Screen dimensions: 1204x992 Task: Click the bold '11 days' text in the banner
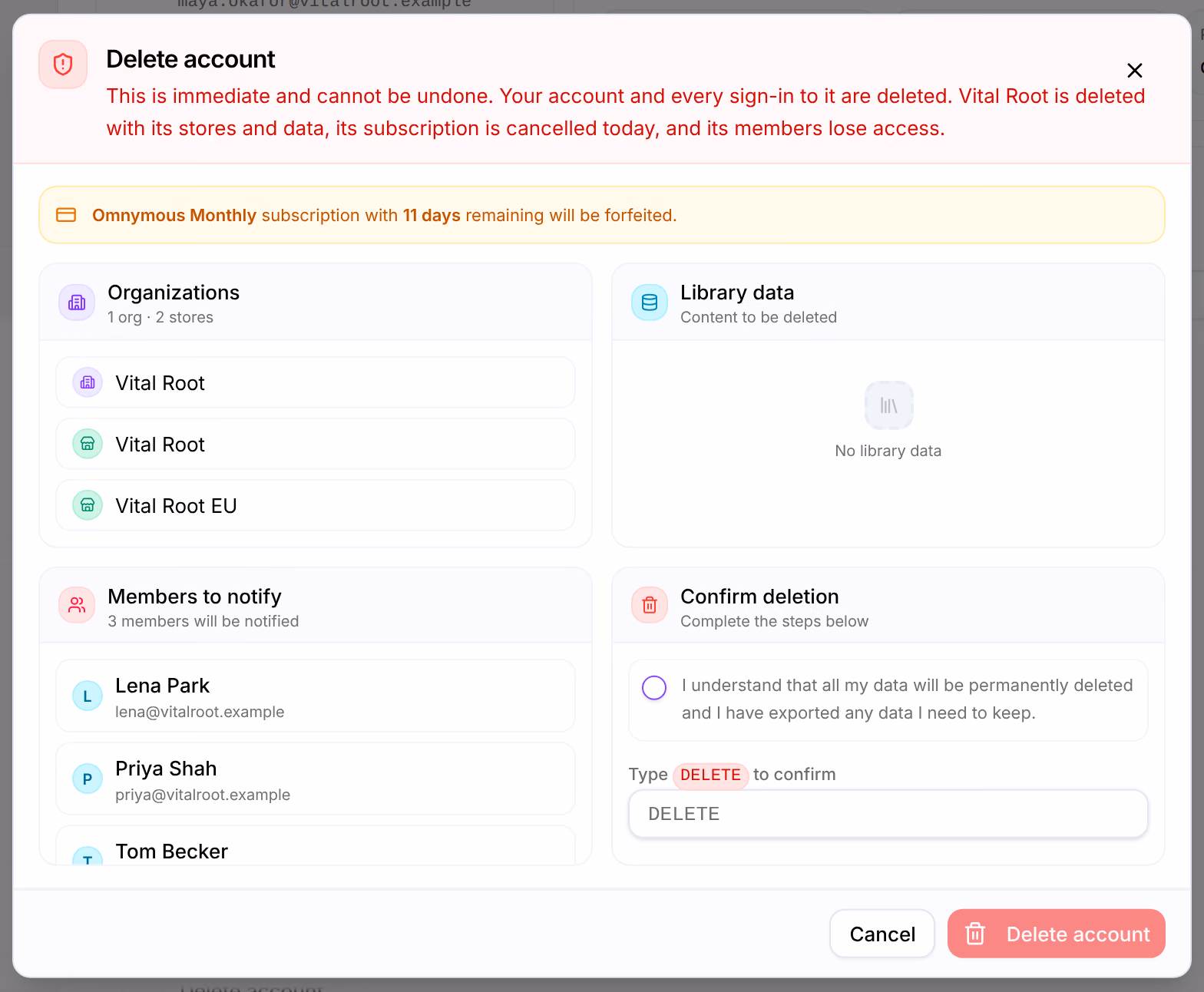432,215
